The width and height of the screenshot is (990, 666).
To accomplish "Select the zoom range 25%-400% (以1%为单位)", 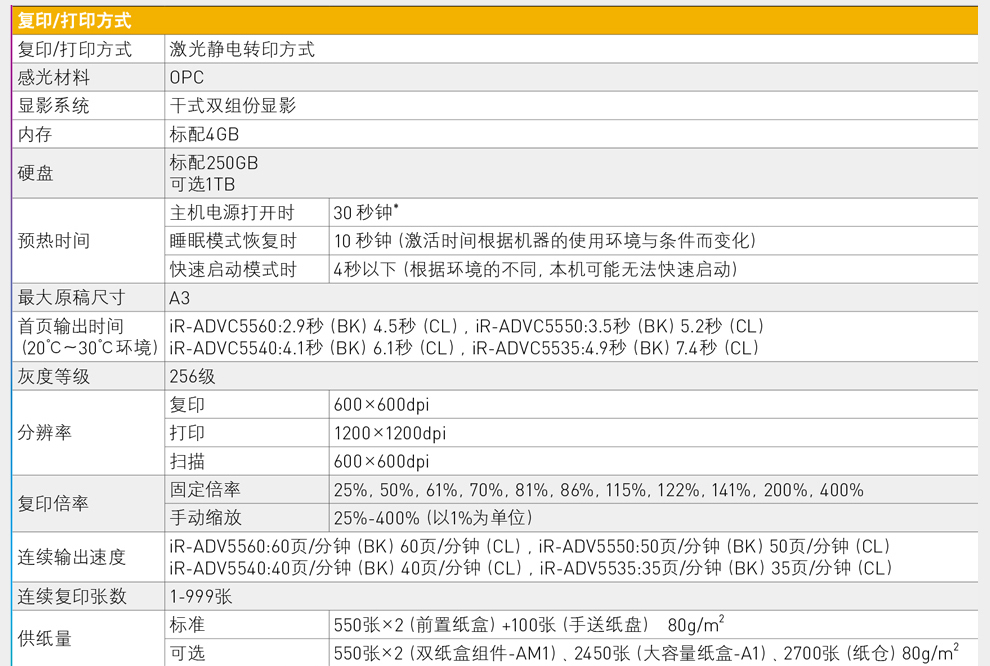I will [x=433, y=518].
